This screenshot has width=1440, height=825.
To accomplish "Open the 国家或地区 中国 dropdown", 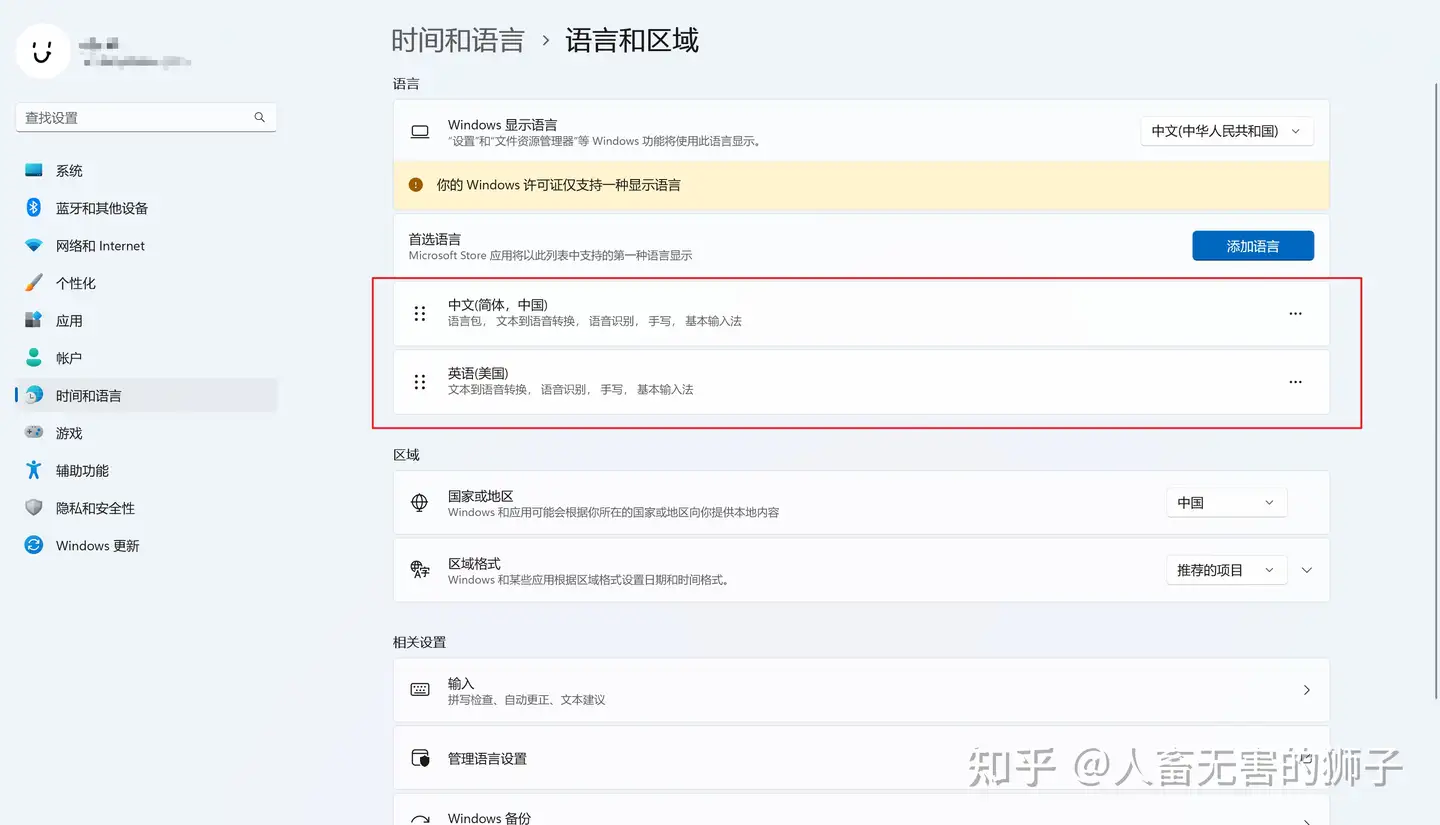I will pos(1227,503).
